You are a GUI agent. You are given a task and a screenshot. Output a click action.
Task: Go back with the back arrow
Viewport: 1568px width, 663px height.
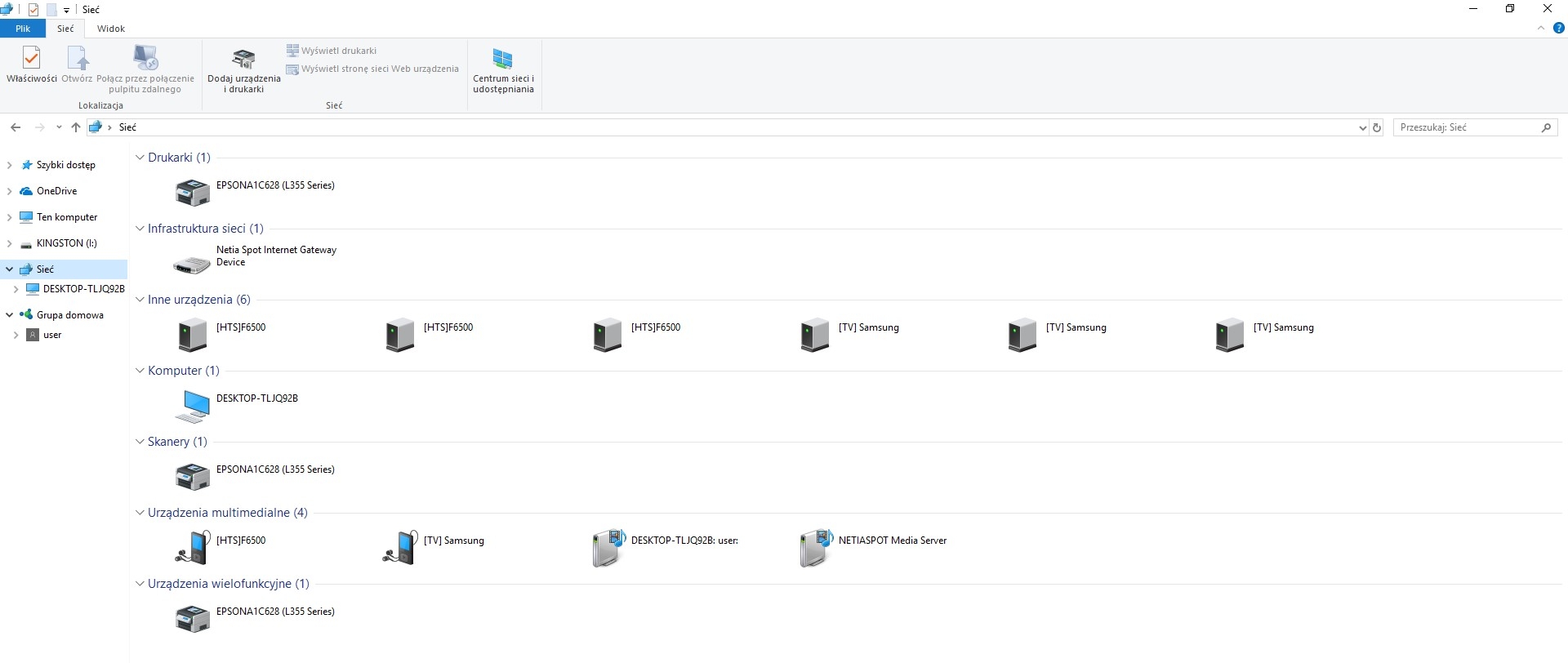(16, 127)
